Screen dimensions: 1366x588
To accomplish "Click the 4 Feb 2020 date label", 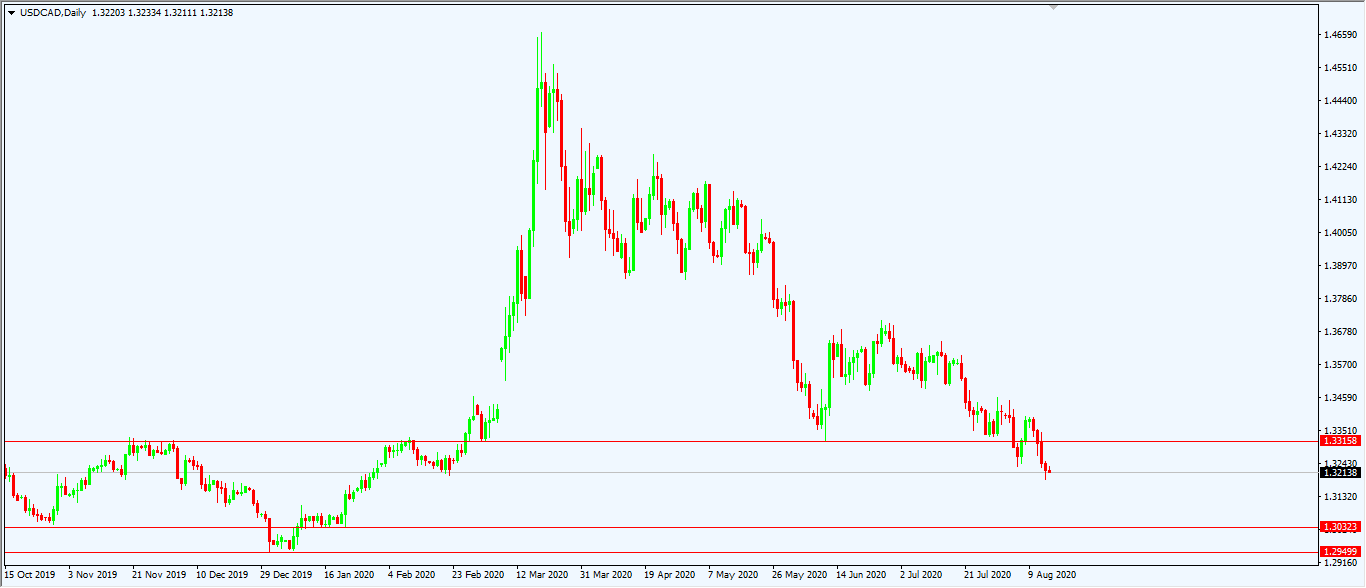I will click(414, 575).
